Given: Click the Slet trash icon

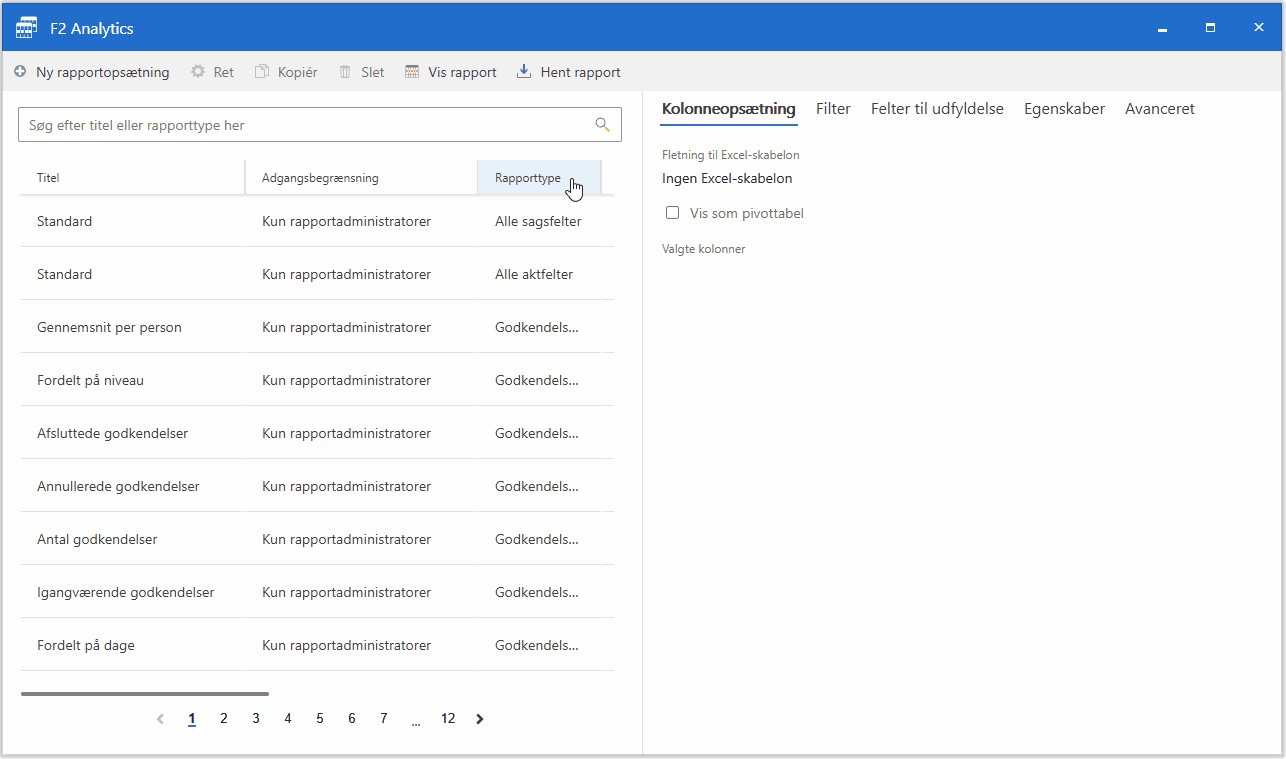Looking at the screenshot, I should tap(345, 72).
